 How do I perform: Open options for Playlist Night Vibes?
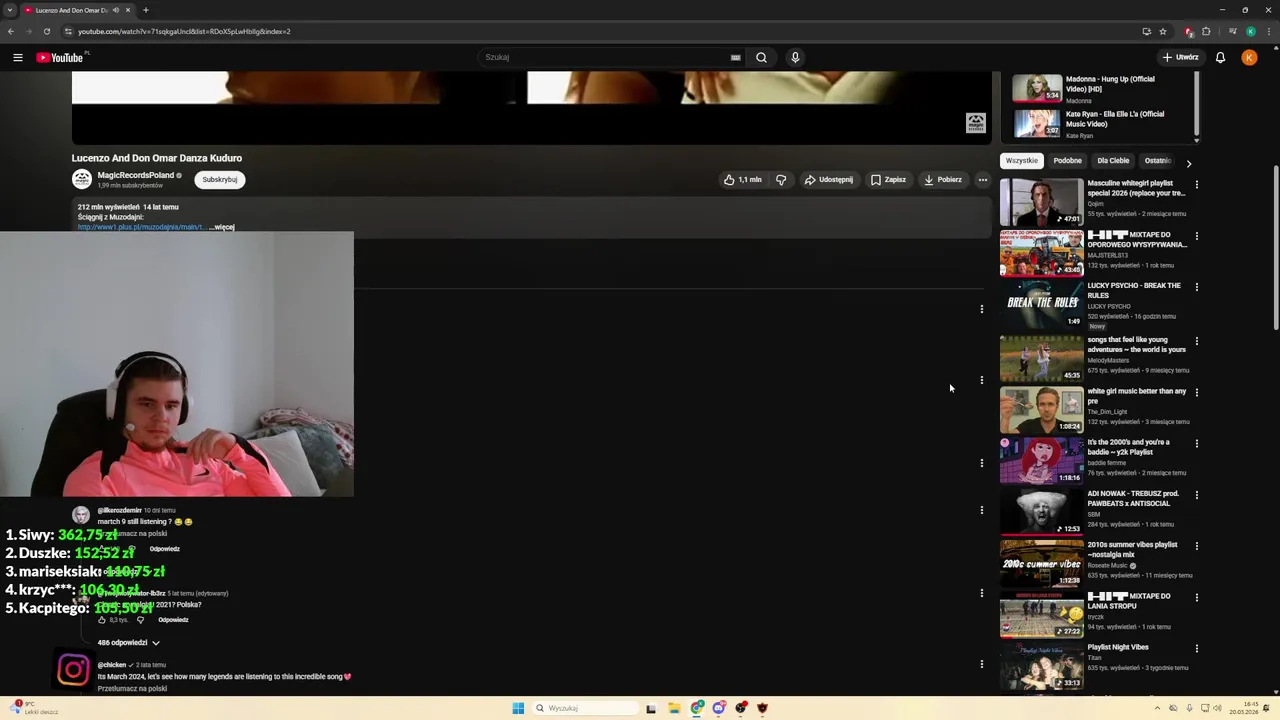coord(1196,649)
